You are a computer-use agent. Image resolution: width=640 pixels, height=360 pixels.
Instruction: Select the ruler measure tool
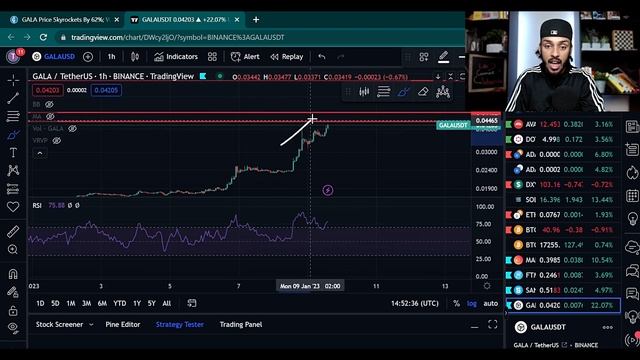[13, 231]
